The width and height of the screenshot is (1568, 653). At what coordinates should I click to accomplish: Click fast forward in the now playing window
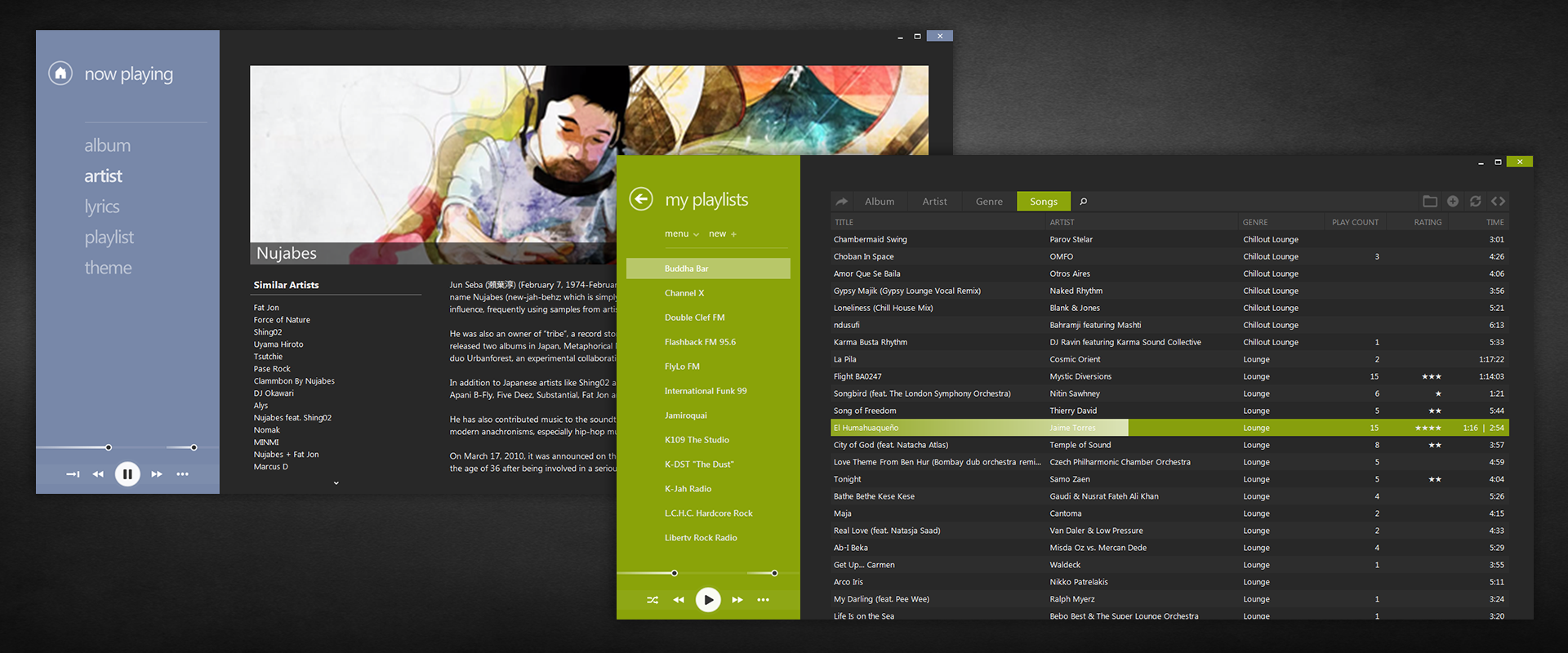[x=157, y=474]
